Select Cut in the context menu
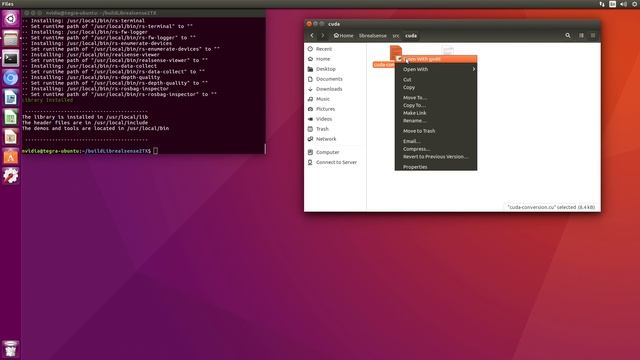640x360 pixels. pos(436,80)
